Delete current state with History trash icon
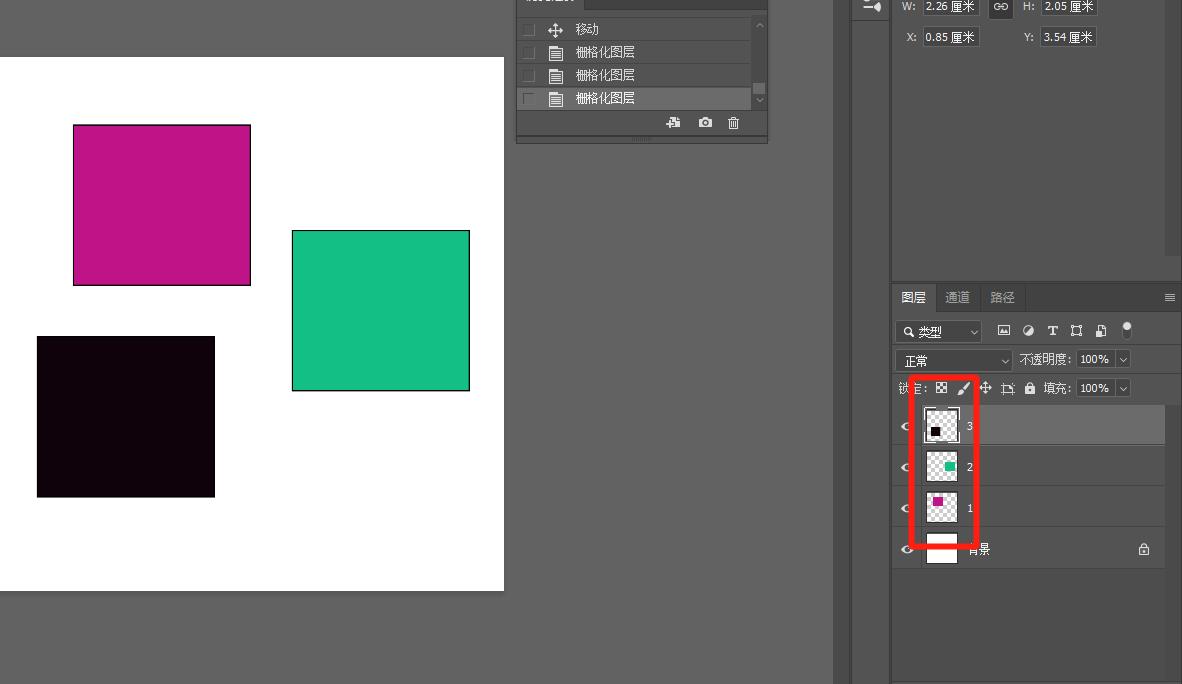 tap(733, 123)
